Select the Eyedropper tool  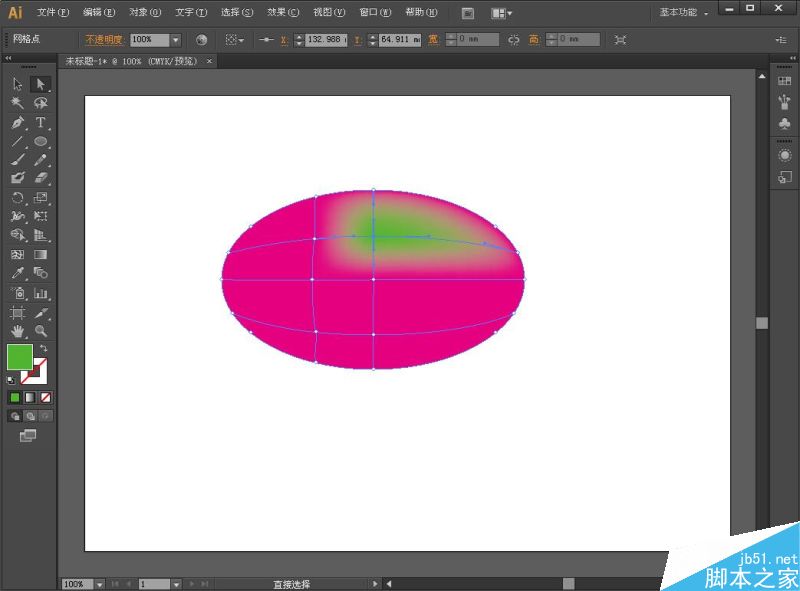[17, 273]
